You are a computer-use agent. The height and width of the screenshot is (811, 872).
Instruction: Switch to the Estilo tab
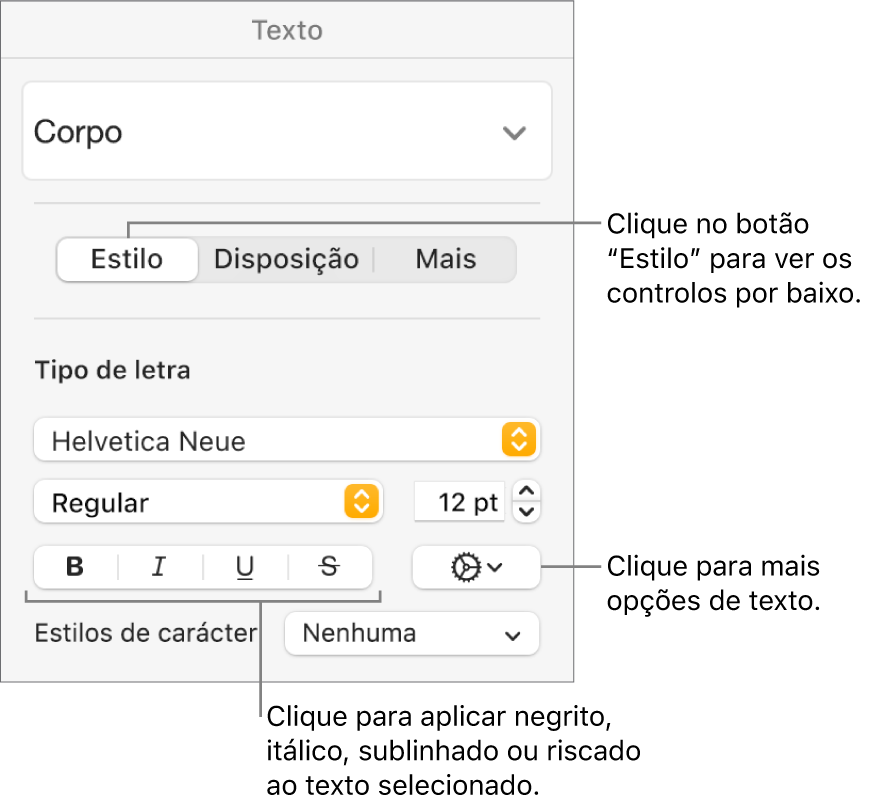click(127, 259)
